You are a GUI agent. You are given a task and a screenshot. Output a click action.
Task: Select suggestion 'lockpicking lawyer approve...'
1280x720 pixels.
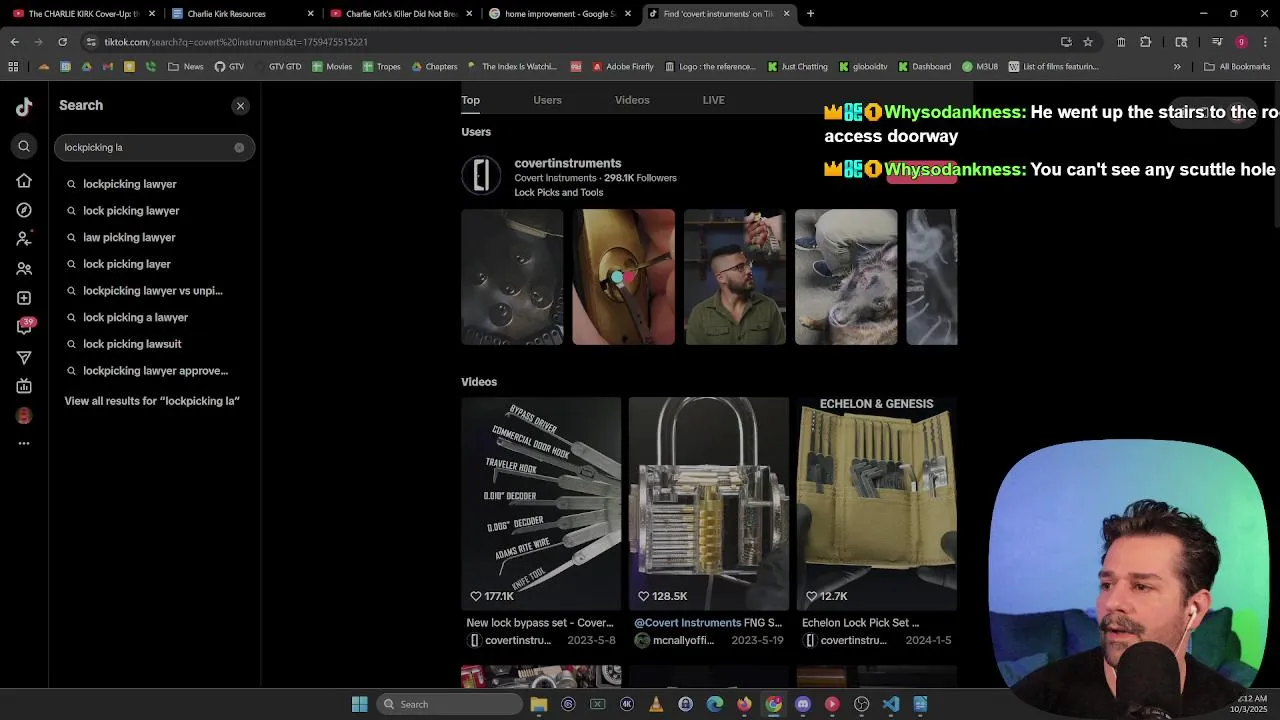coord(155,371)
